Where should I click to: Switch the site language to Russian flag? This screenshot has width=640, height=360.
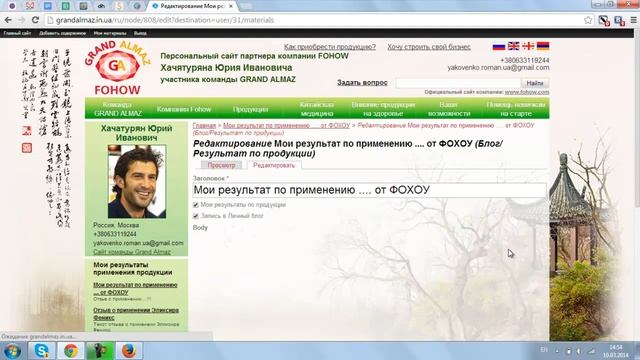499,46
